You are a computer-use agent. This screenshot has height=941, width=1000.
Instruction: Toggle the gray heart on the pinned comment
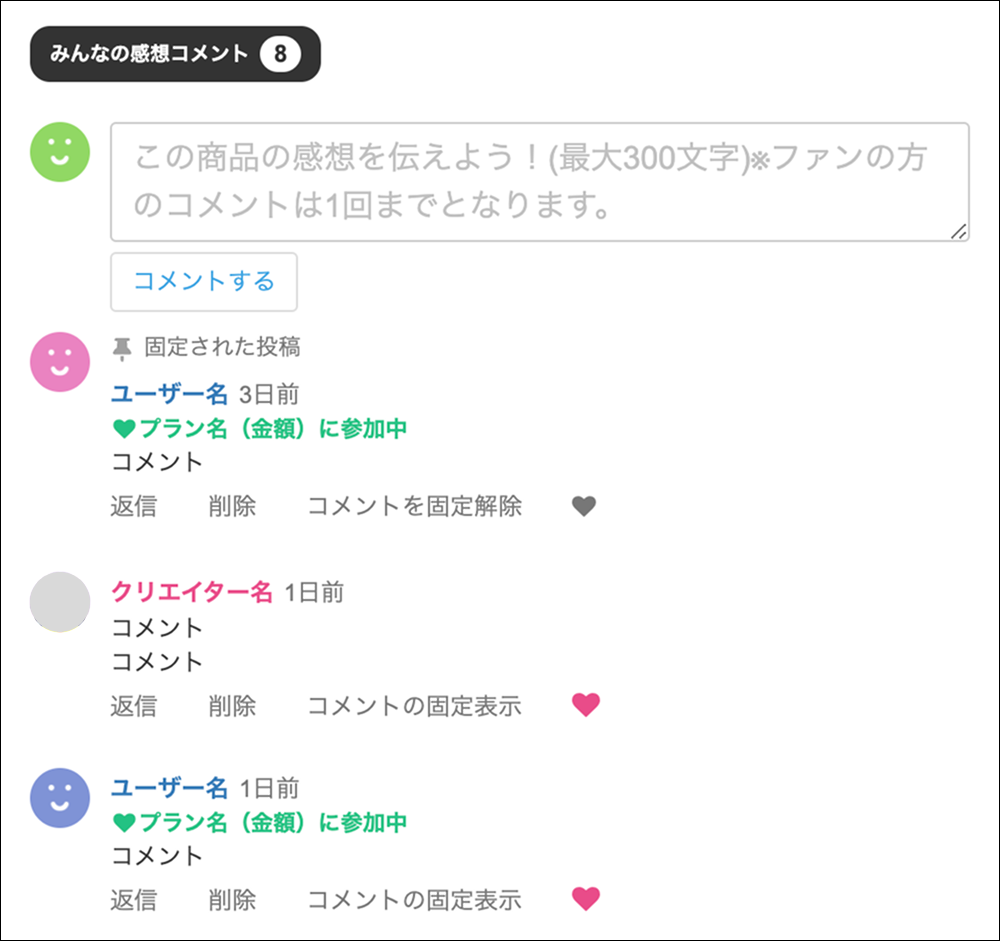[584, 506]
